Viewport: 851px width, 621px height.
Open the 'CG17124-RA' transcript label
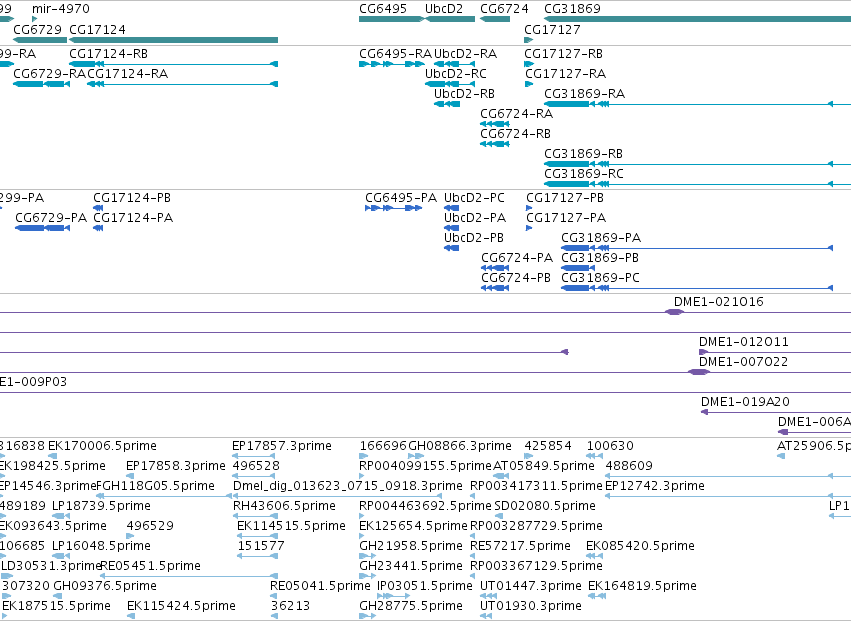(x=128, y=74)
